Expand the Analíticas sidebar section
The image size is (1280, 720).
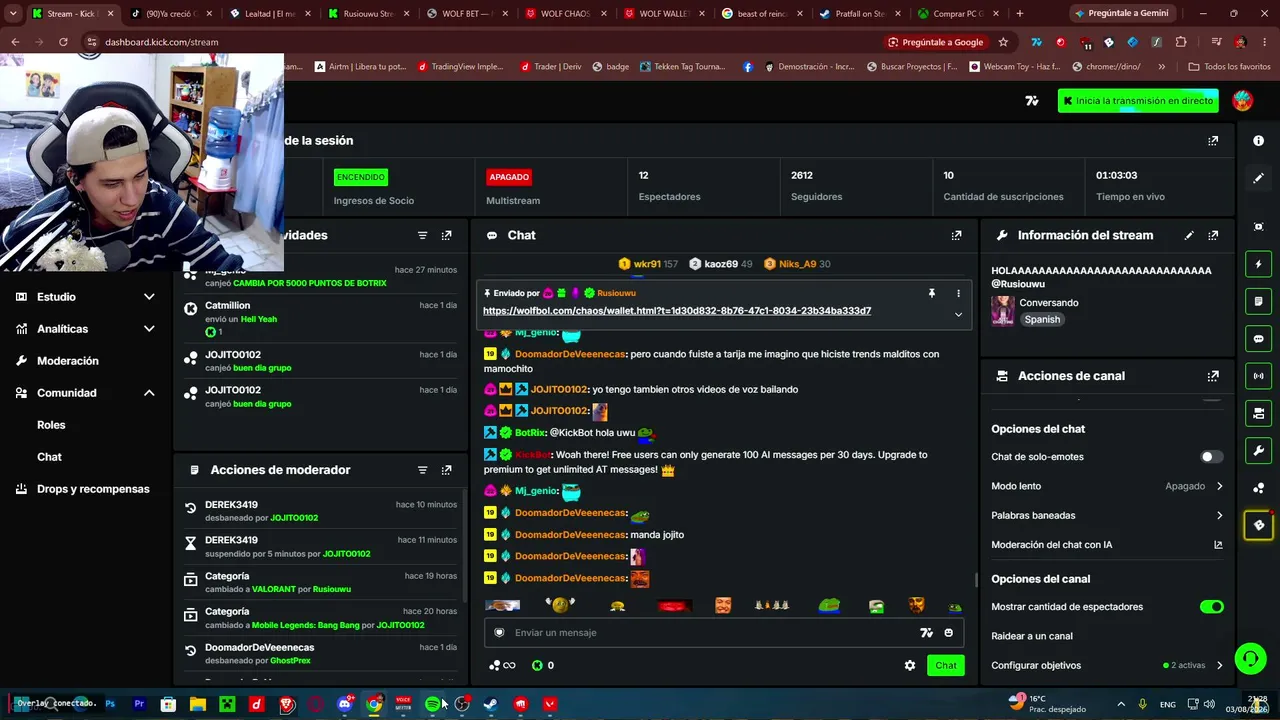[x=149, y=329]
